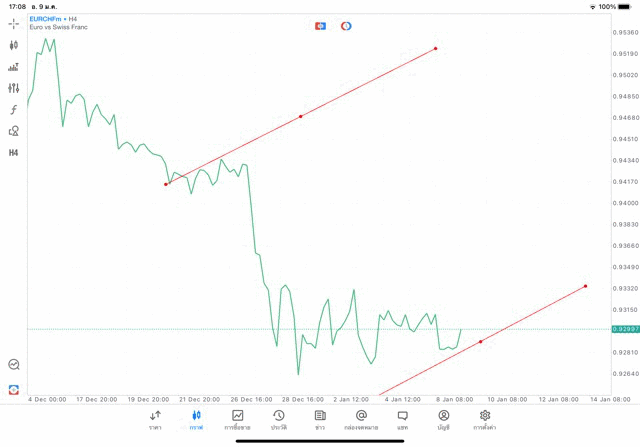Open the ข่าว (News) tab
Image resolution: width=640 pixels, height=447 pixels.
tap(320, 419)
